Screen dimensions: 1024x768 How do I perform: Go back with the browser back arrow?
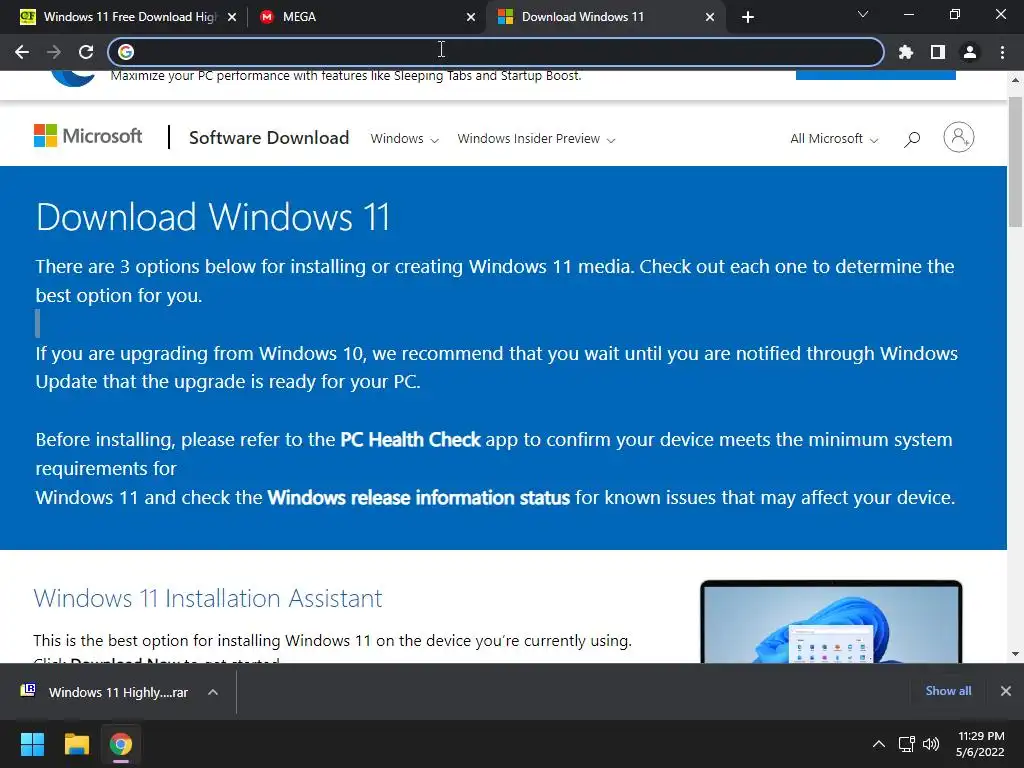22,52
